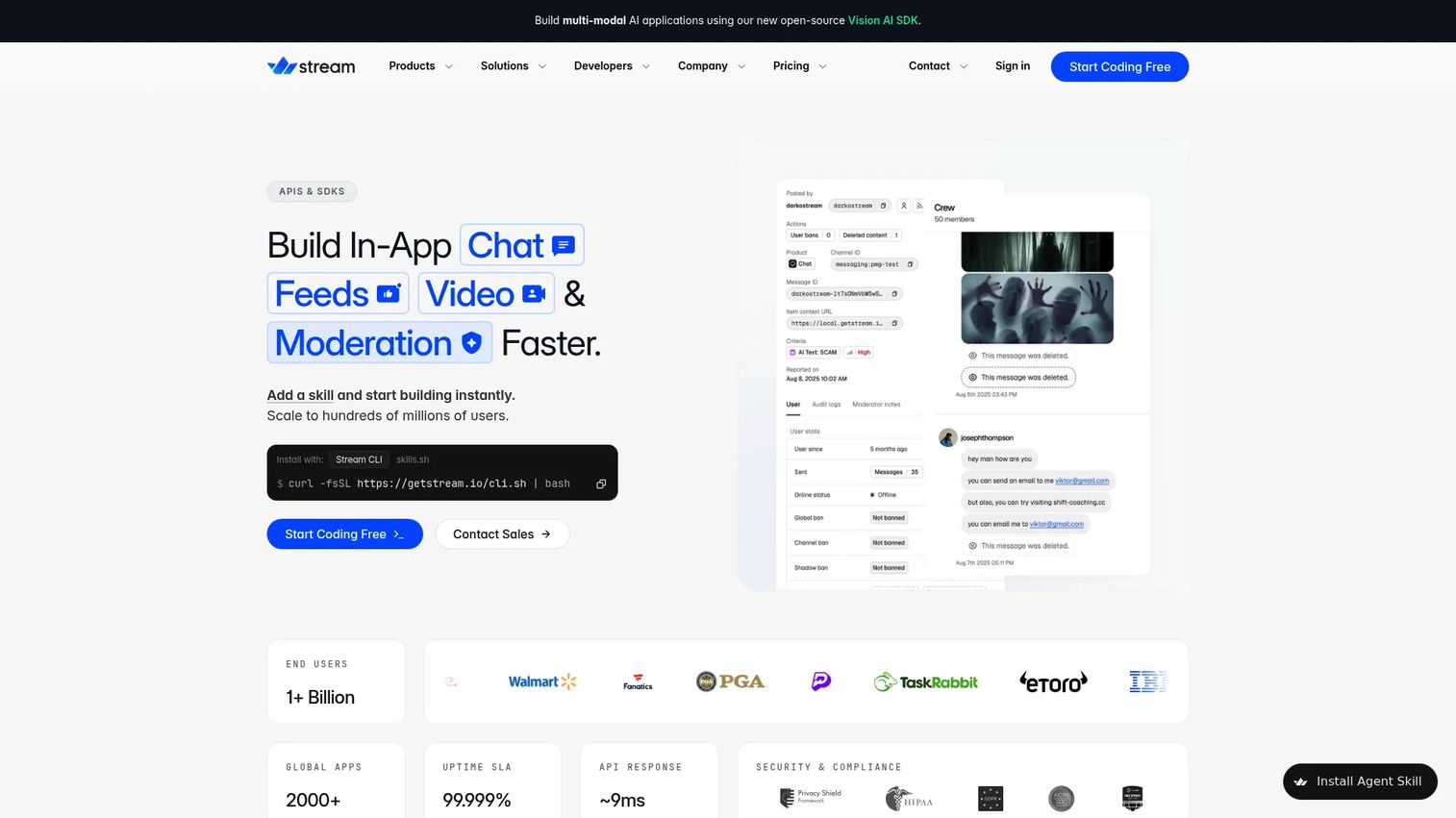This screenshot has height=818, width=1456.
Task: Click the TaskRabbit logo
Action: coord(926,682)
